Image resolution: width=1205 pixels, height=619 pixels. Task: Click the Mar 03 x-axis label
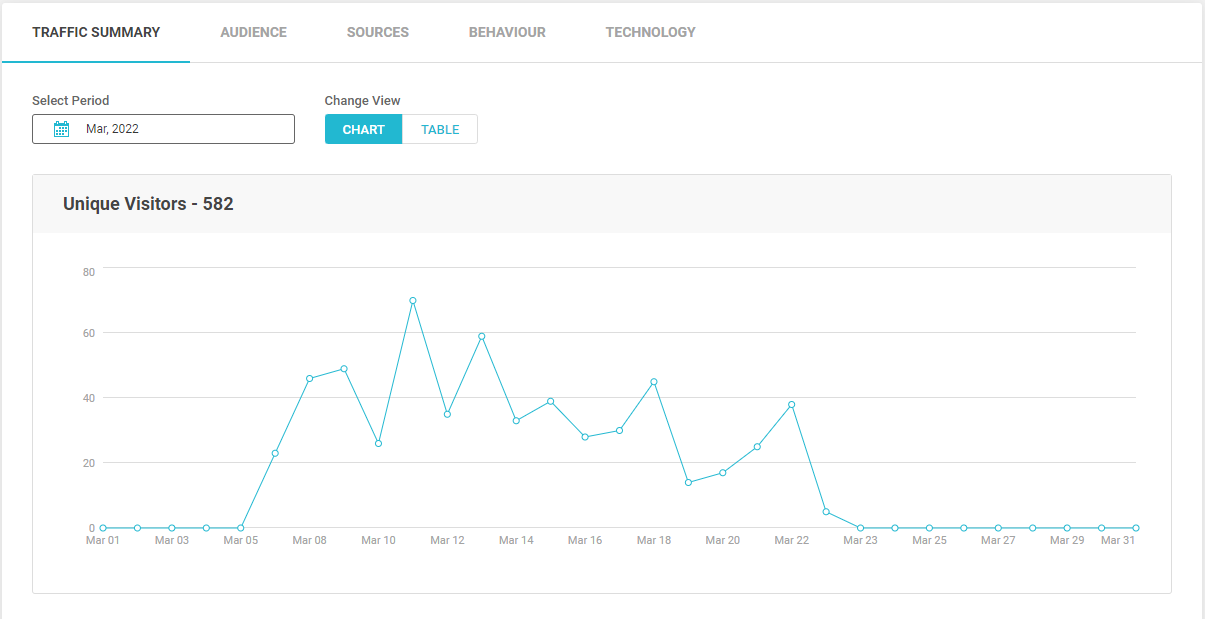click(x=172, y=541)
